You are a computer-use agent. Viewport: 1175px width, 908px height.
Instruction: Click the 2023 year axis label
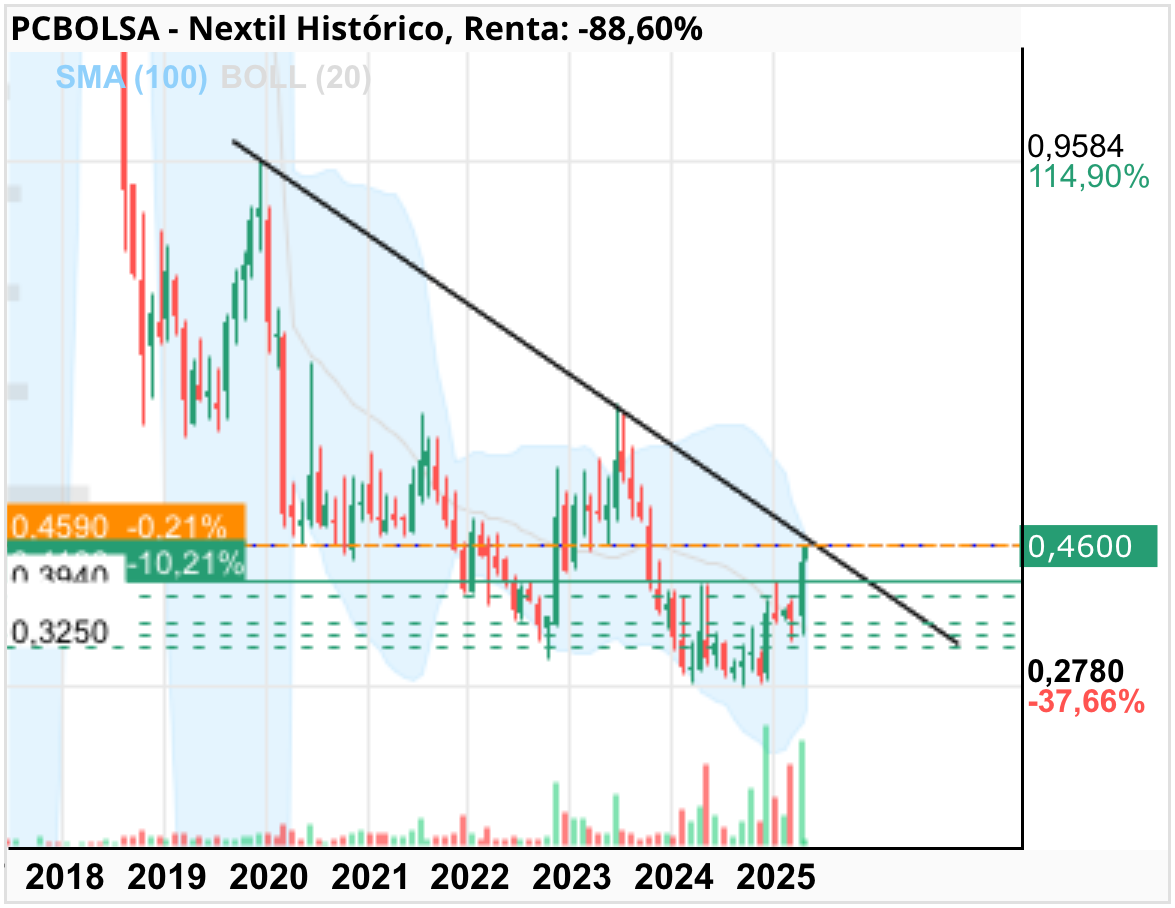[572, 877]
